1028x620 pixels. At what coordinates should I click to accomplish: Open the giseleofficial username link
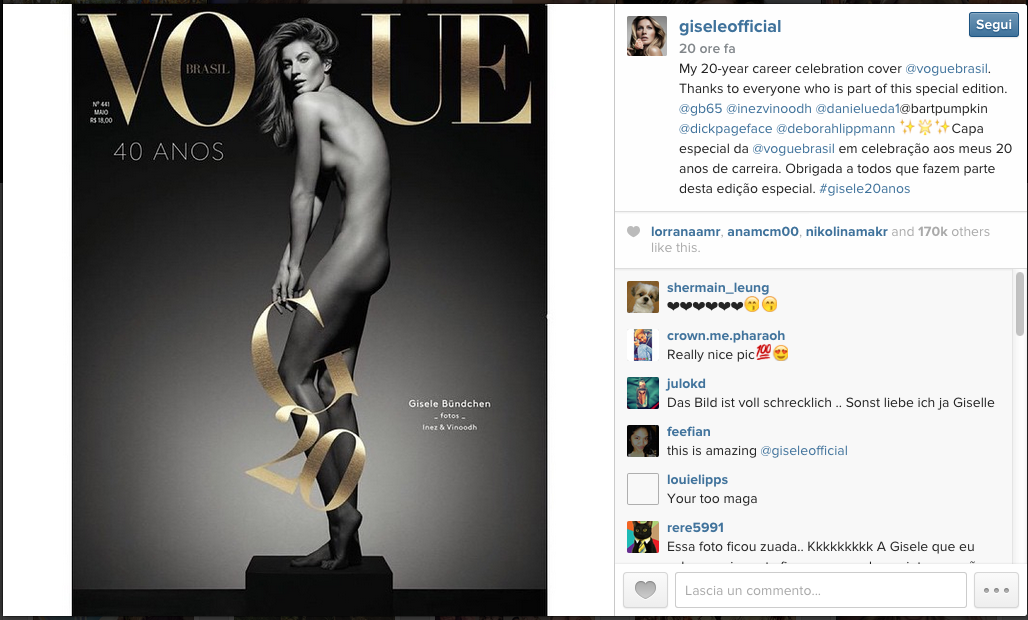click(730, 26)
